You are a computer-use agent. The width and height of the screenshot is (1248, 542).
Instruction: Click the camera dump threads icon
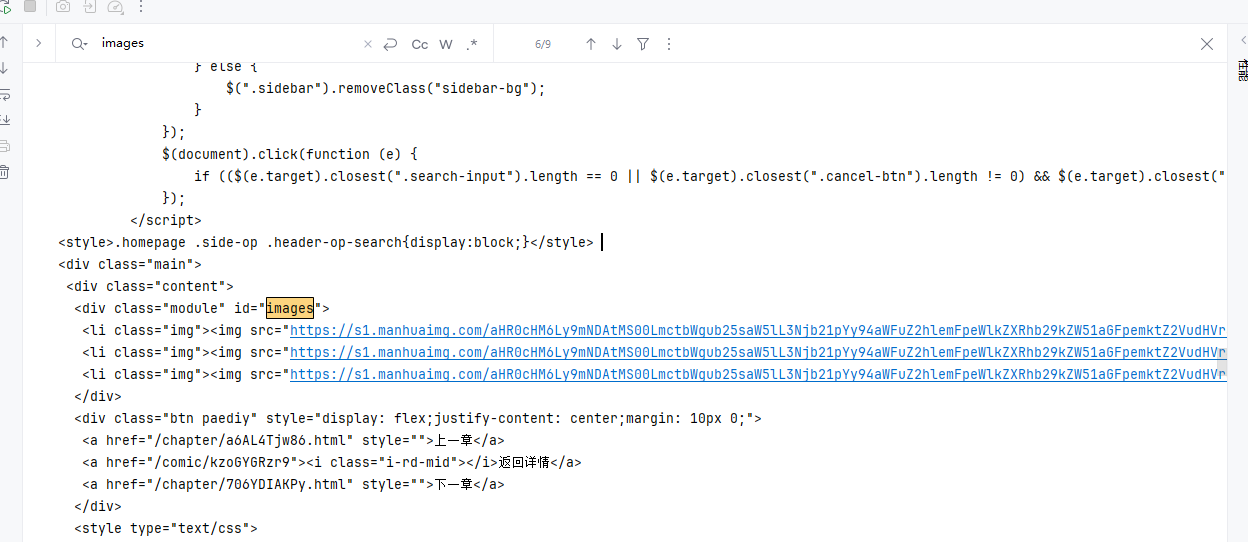63,7
